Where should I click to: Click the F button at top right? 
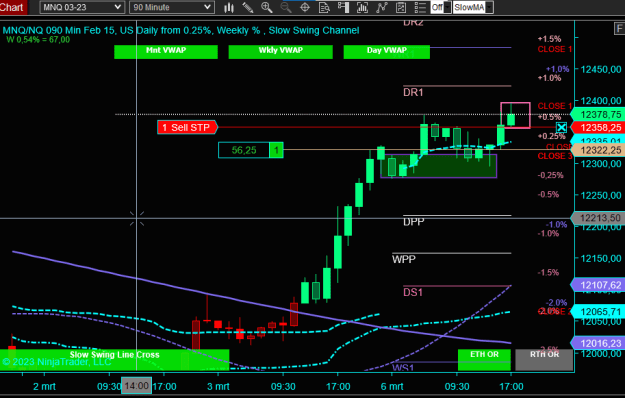[619, 29]
